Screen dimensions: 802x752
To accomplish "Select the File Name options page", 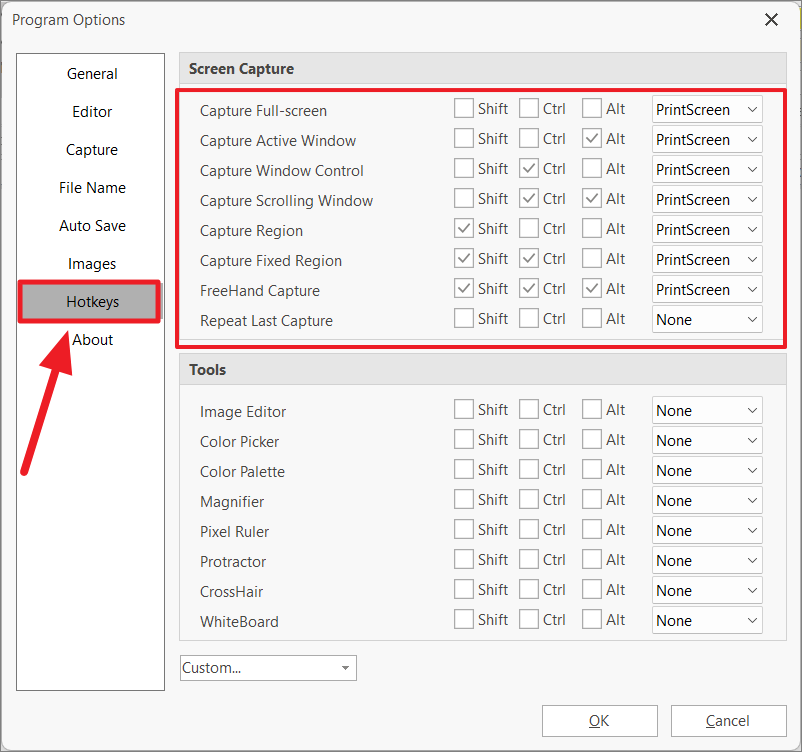I will click(x=92, y=188).
